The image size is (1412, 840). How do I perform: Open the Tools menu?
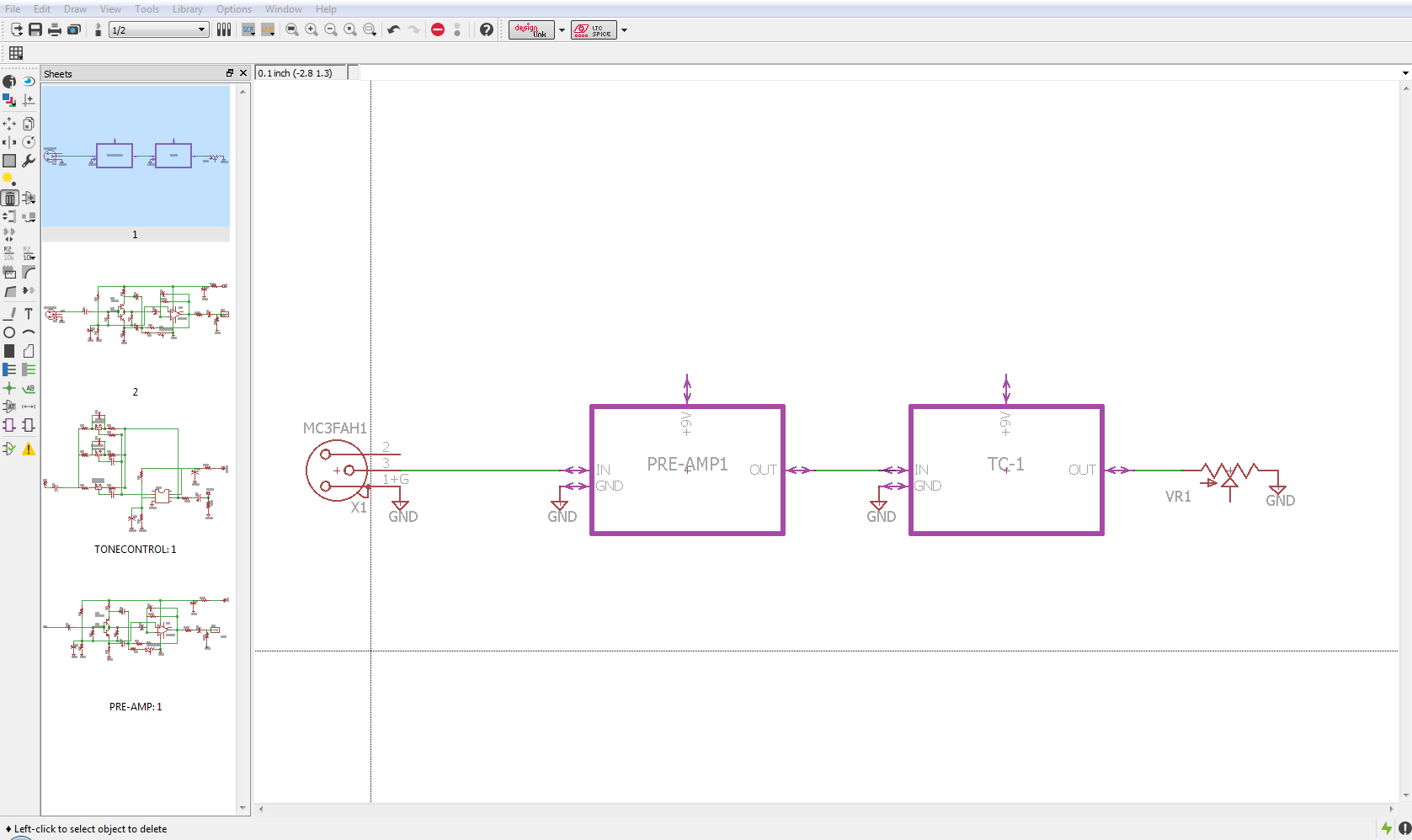point(147,9)
